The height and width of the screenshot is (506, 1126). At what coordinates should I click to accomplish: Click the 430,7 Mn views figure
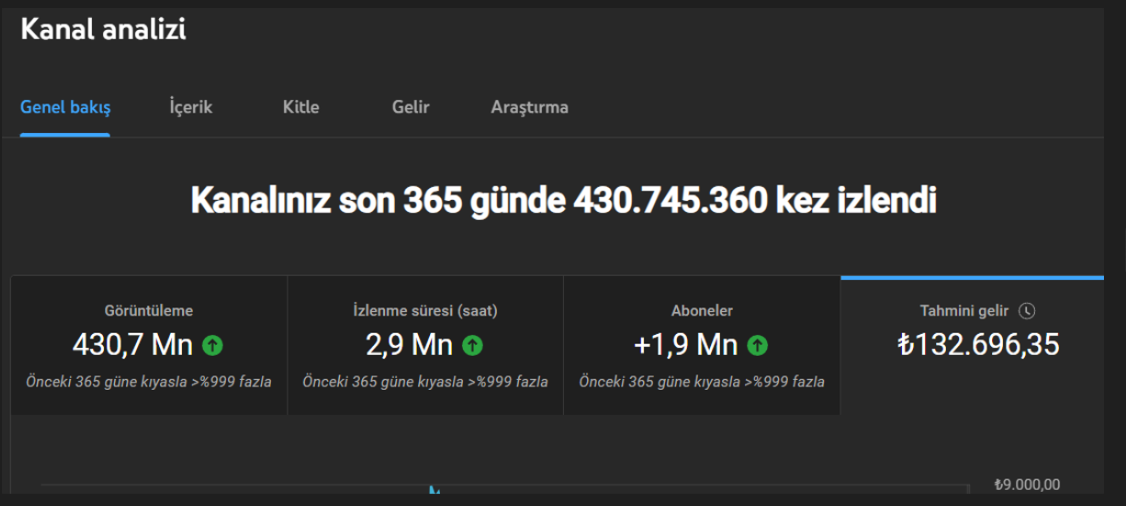click(133, 346)
